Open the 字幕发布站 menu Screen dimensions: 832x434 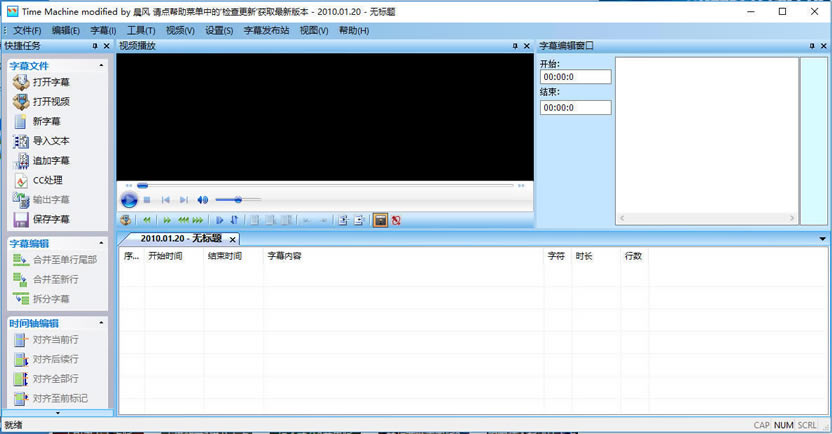266,31
